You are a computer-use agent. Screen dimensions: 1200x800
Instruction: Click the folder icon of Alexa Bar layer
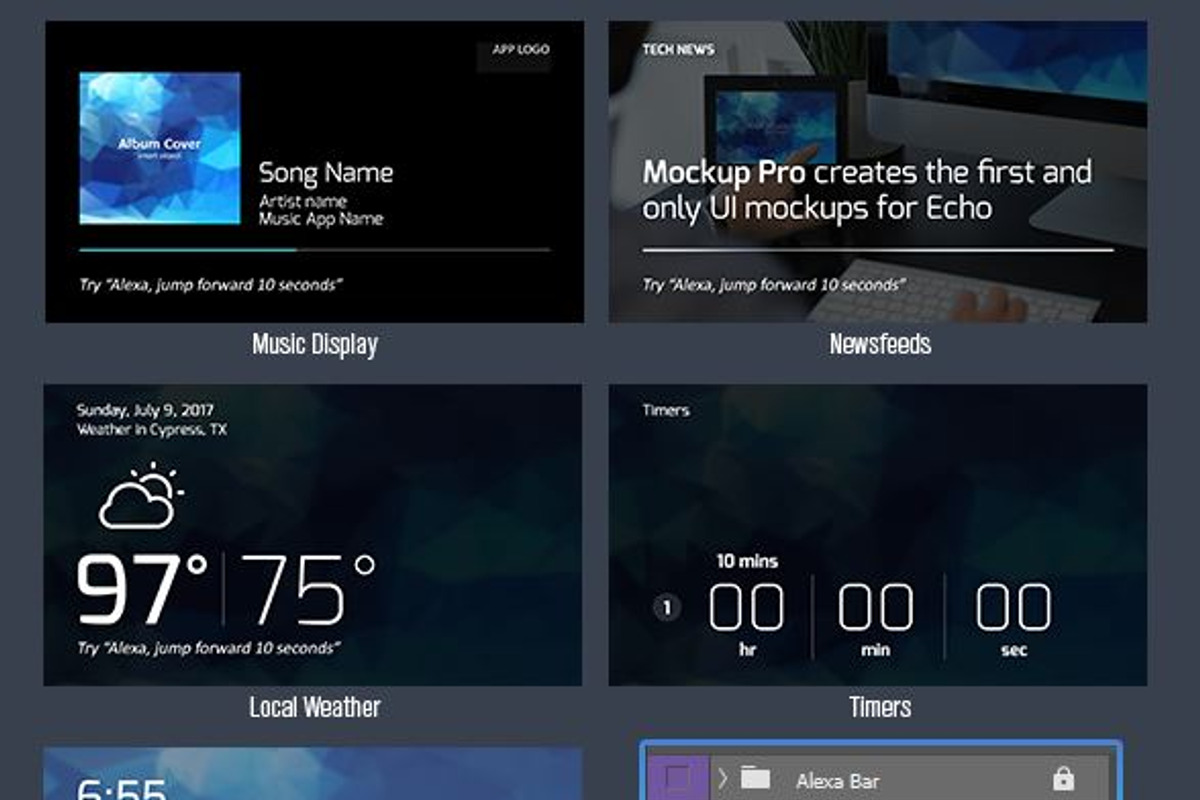point(756,779)
